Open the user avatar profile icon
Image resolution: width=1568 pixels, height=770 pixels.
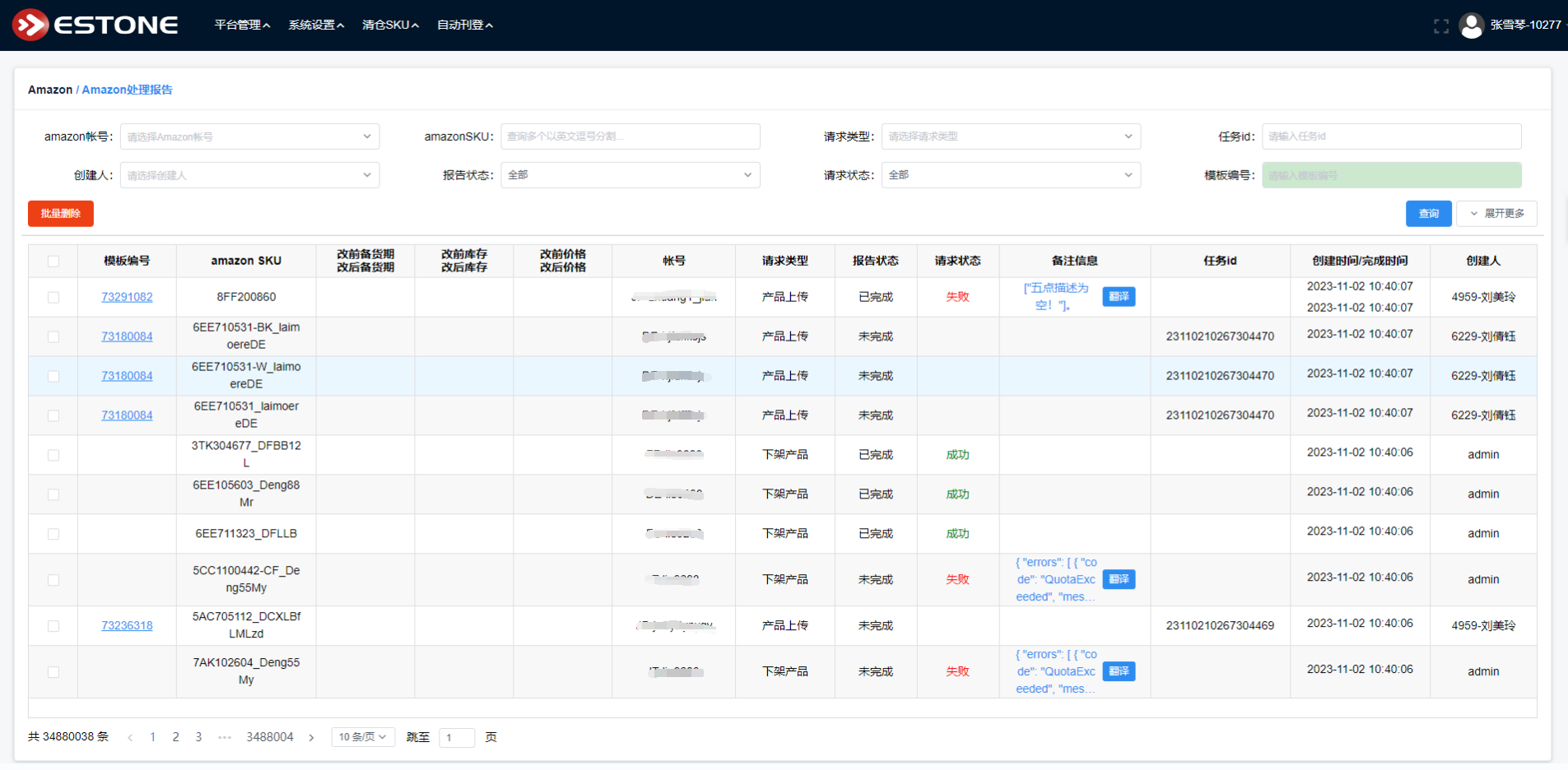click(x=1471, y=26)
